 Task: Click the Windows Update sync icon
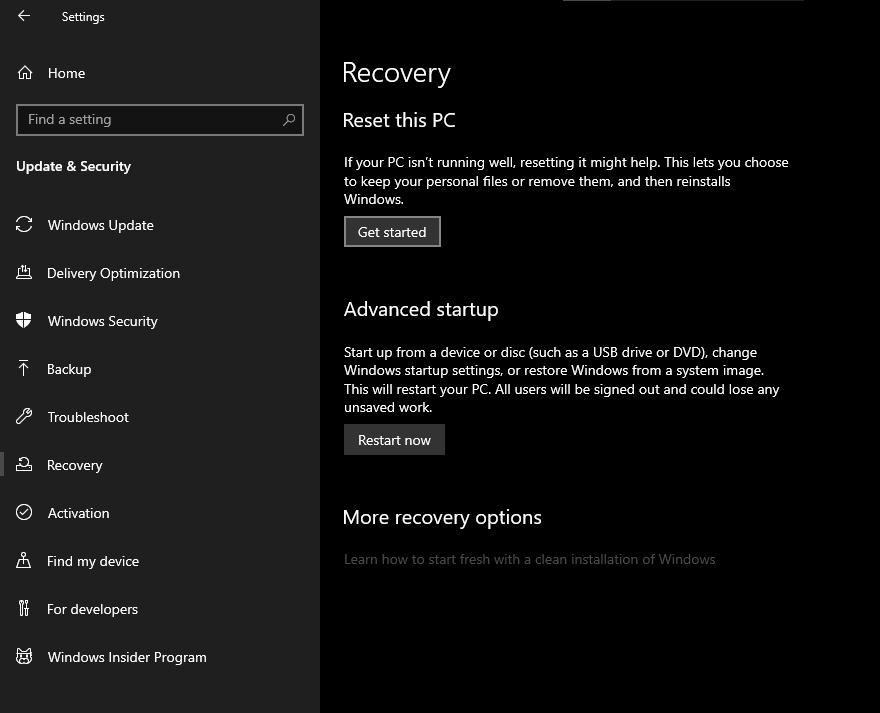24,225
